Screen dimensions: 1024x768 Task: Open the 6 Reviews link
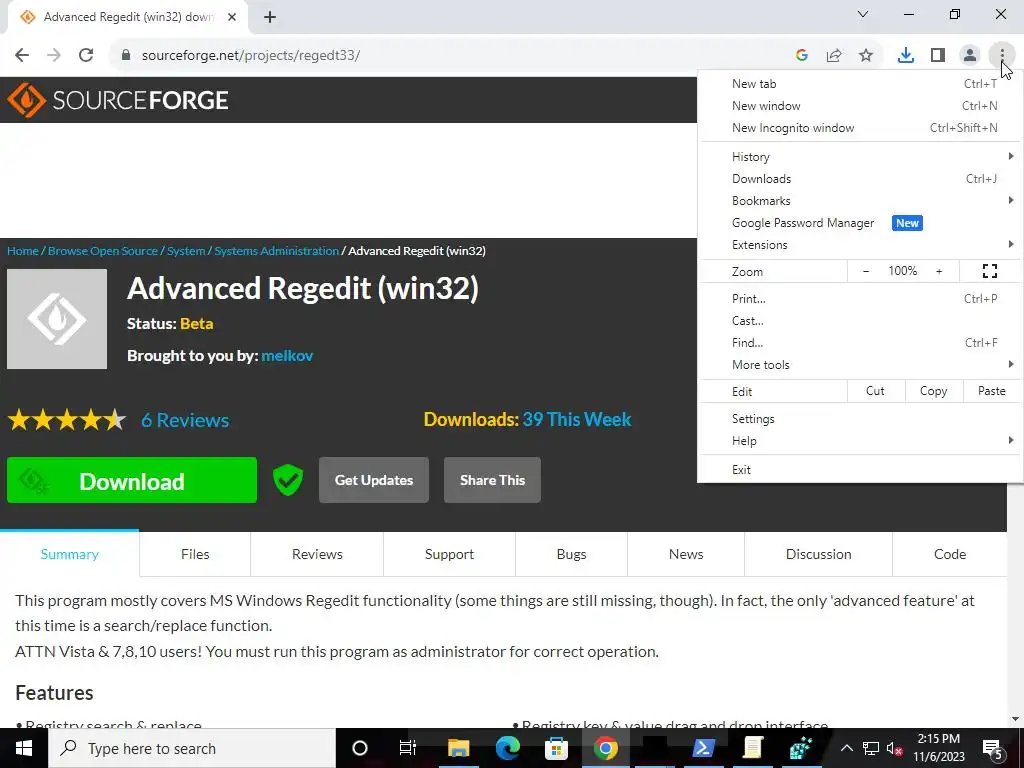tap(185, 420)
